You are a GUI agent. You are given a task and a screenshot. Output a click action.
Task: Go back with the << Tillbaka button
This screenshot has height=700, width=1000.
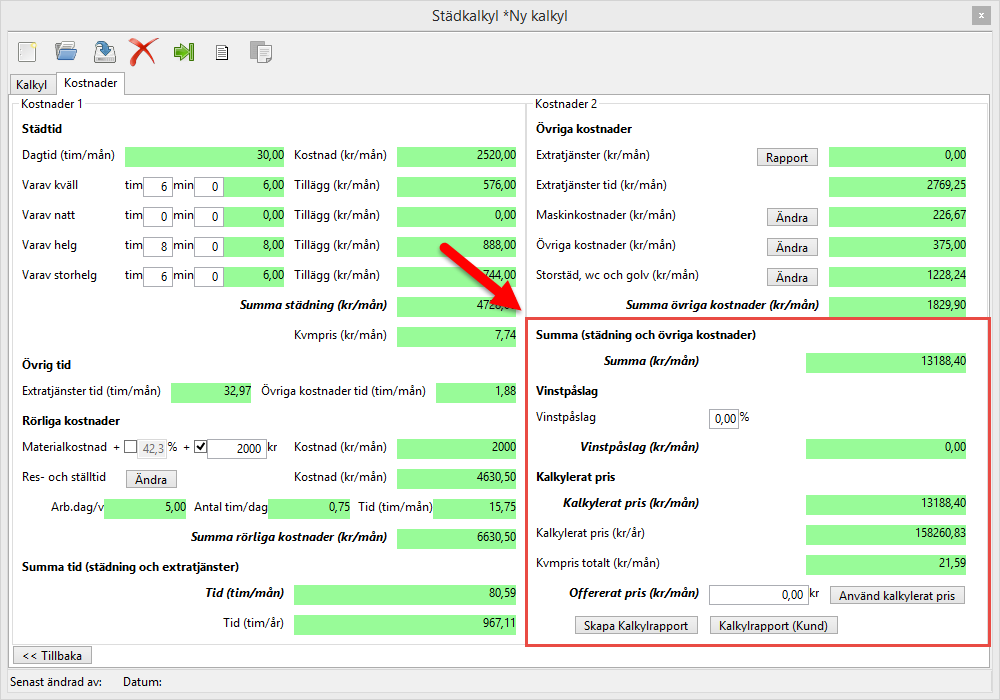[52, 655]
